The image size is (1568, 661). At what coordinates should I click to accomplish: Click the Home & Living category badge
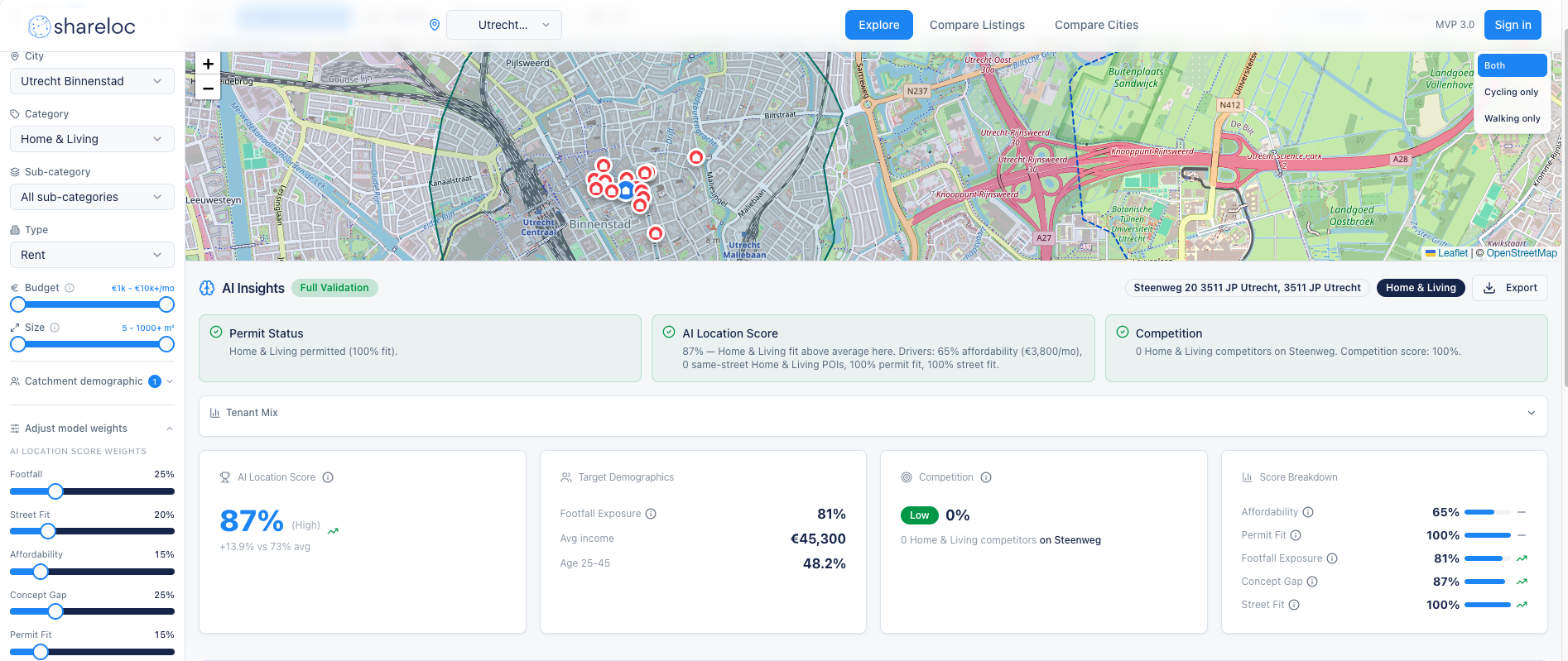pos(1421,288)
